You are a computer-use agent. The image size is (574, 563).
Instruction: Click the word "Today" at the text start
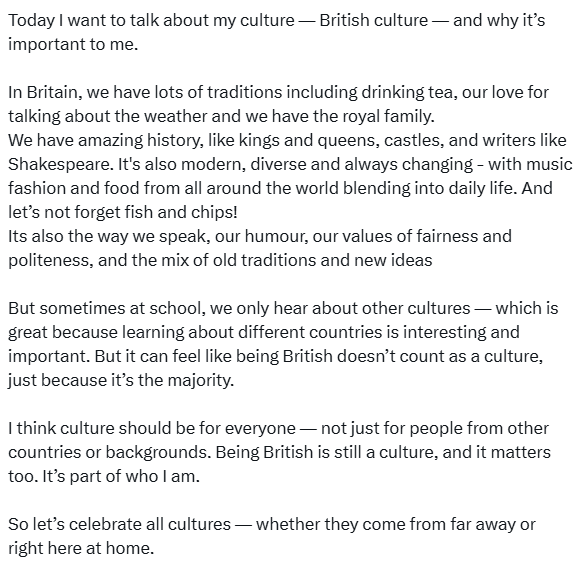click(31, 20)
